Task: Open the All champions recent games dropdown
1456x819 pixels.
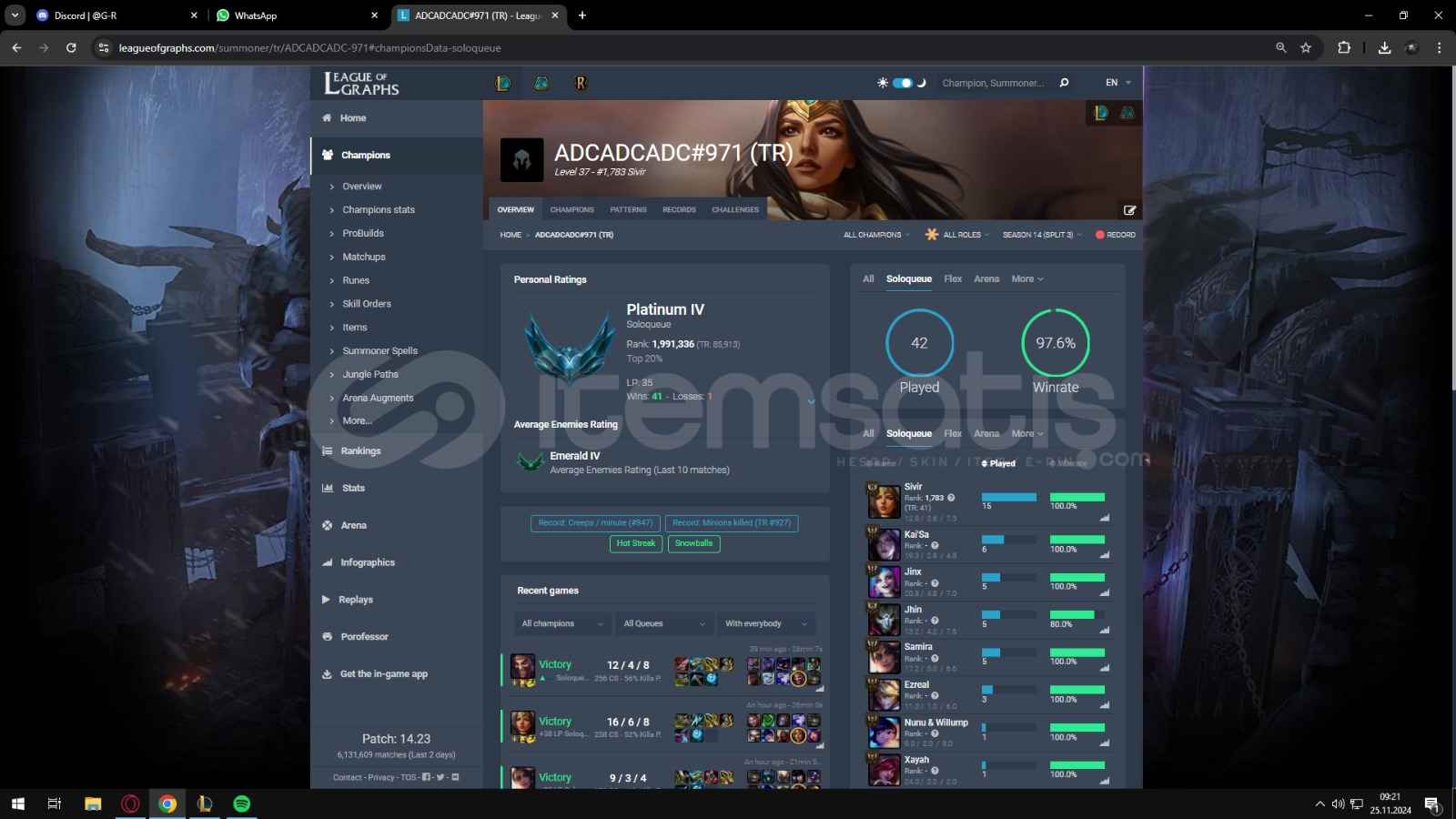Action: tap(561, 624)
